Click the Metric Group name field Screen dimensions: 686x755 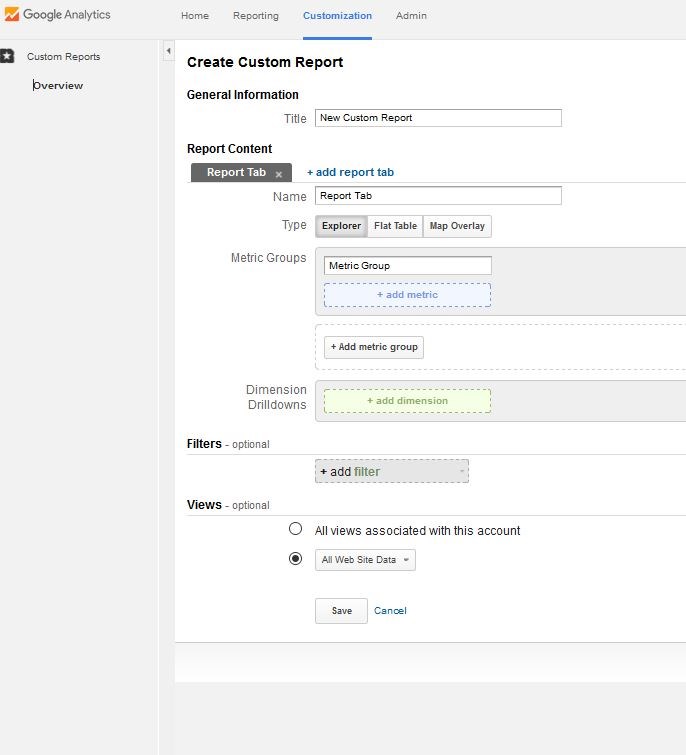(408, 265)
